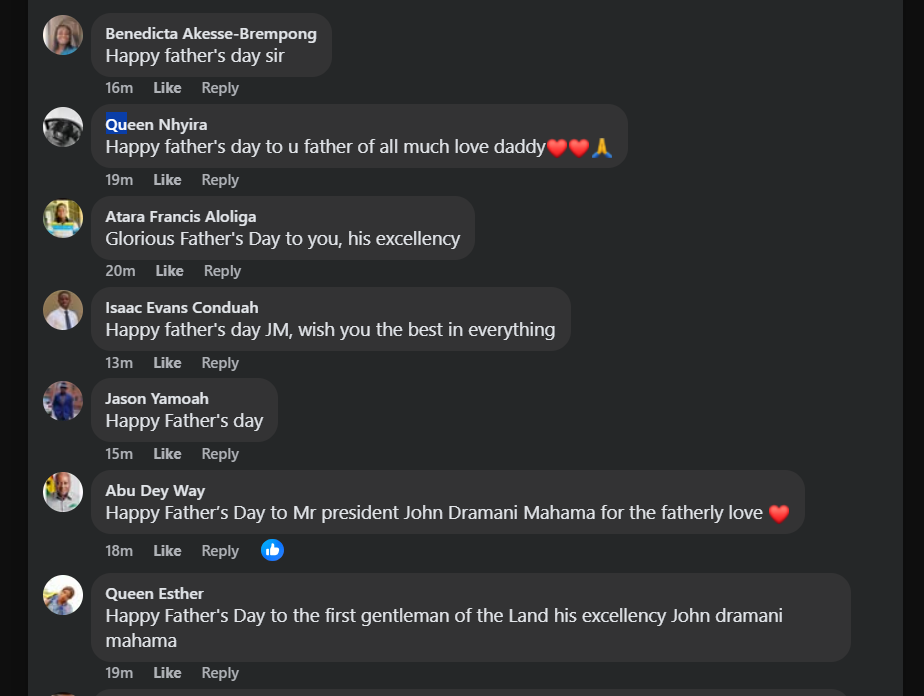Reply to Queen Nhyira's comment
The height and width of the screenshot is (696, 924).
220,180
